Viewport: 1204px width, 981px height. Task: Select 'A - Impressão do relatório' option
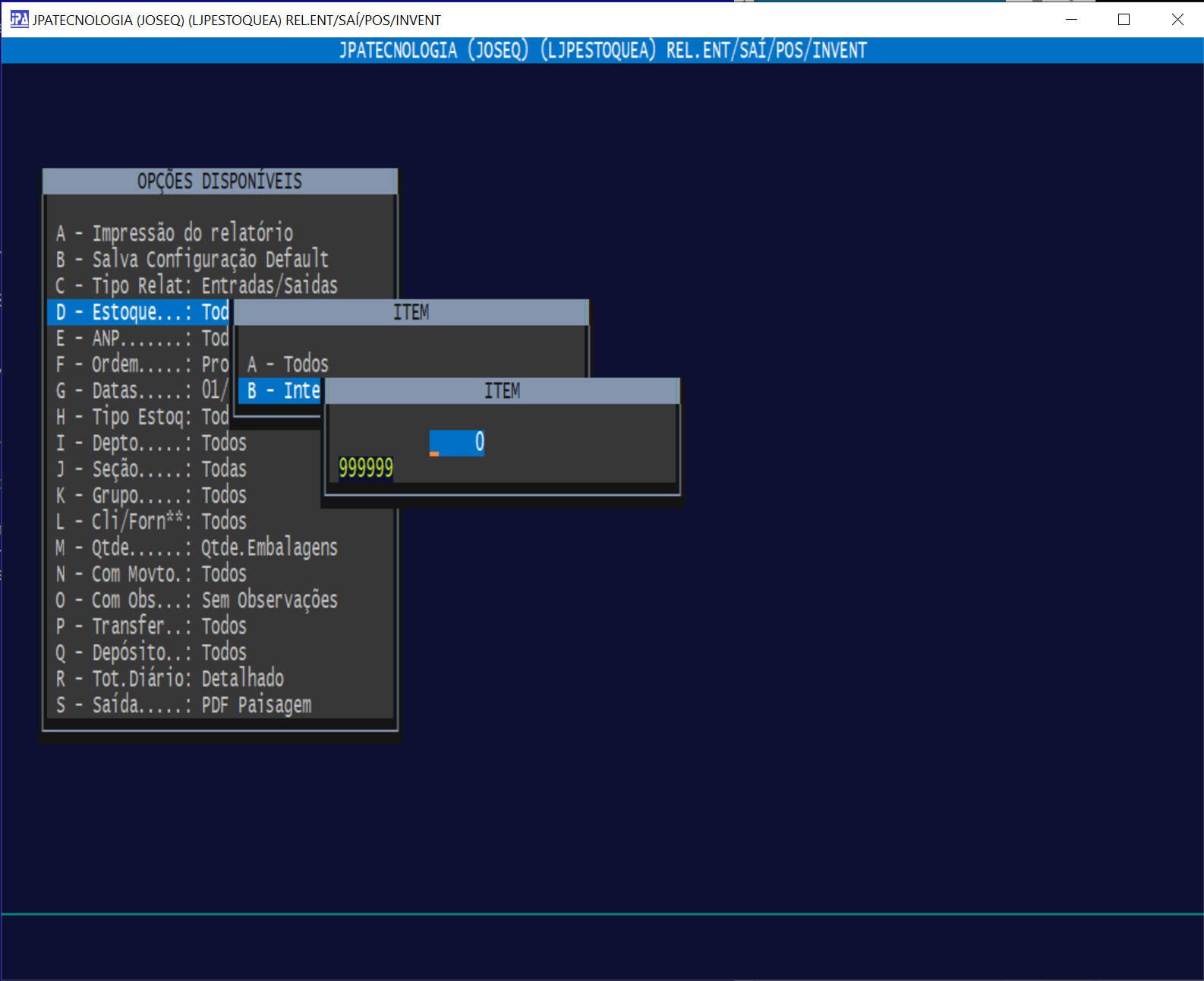coord(174,233)
